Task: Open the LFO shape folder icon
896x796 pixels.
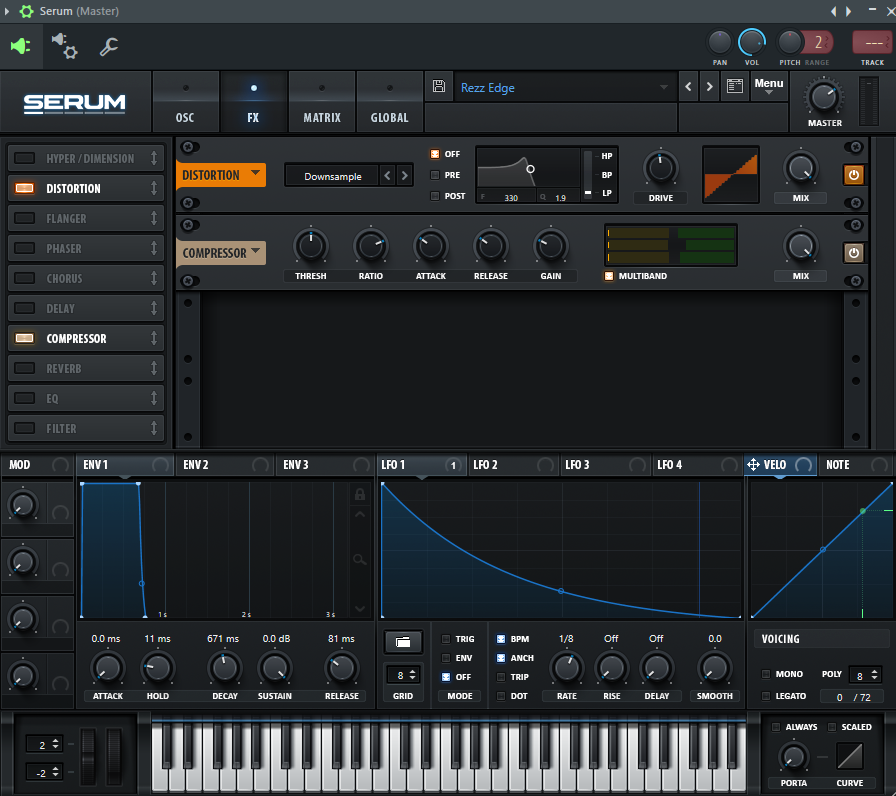Action: point(403,642)
